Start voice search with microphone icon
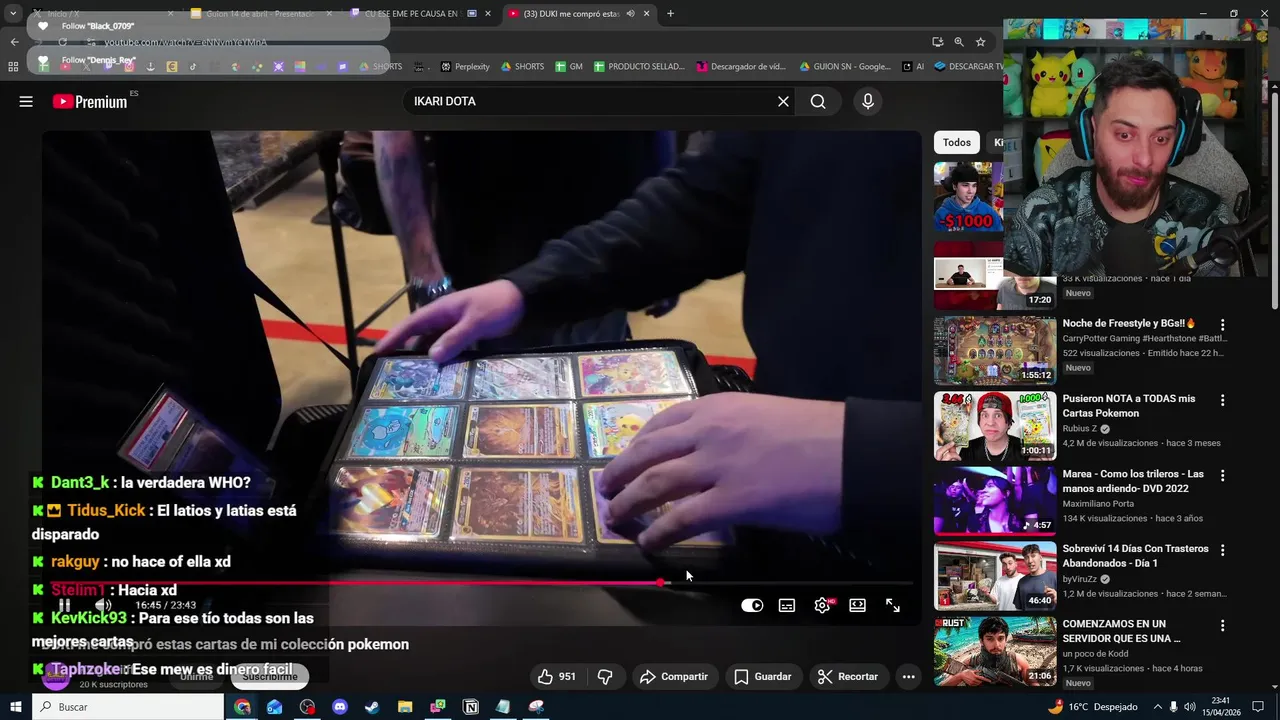The image size is (1280, 720). tap(868, 101)
